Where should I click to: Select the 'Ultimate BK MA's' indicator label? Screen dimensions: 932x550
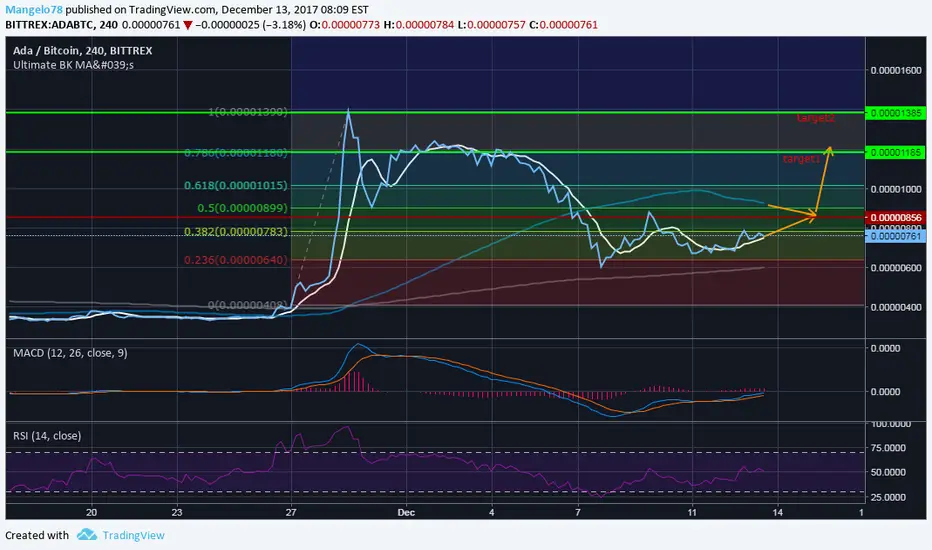(x=73, y=65)
